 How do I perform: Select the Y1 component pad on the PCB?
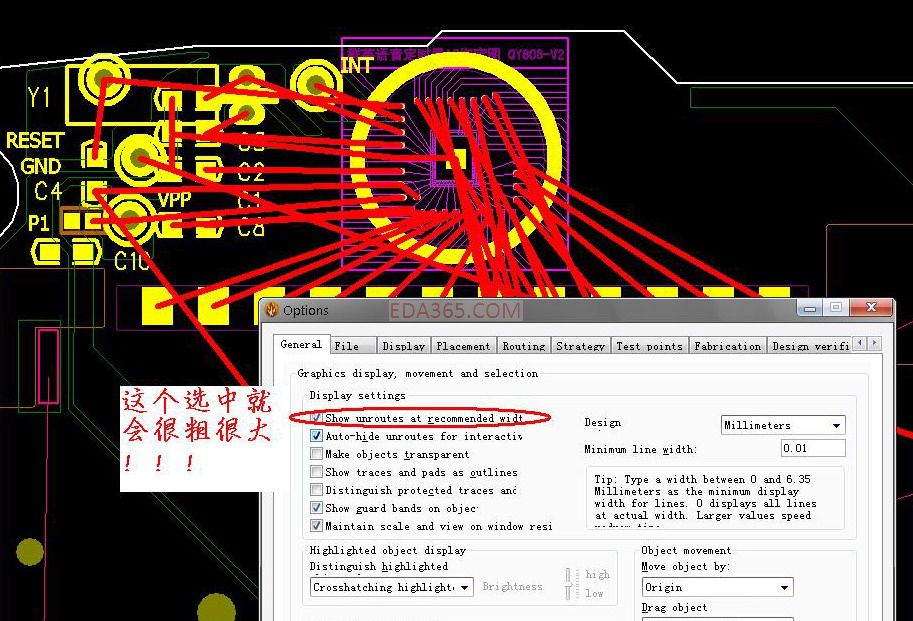[x=104, y=78]
